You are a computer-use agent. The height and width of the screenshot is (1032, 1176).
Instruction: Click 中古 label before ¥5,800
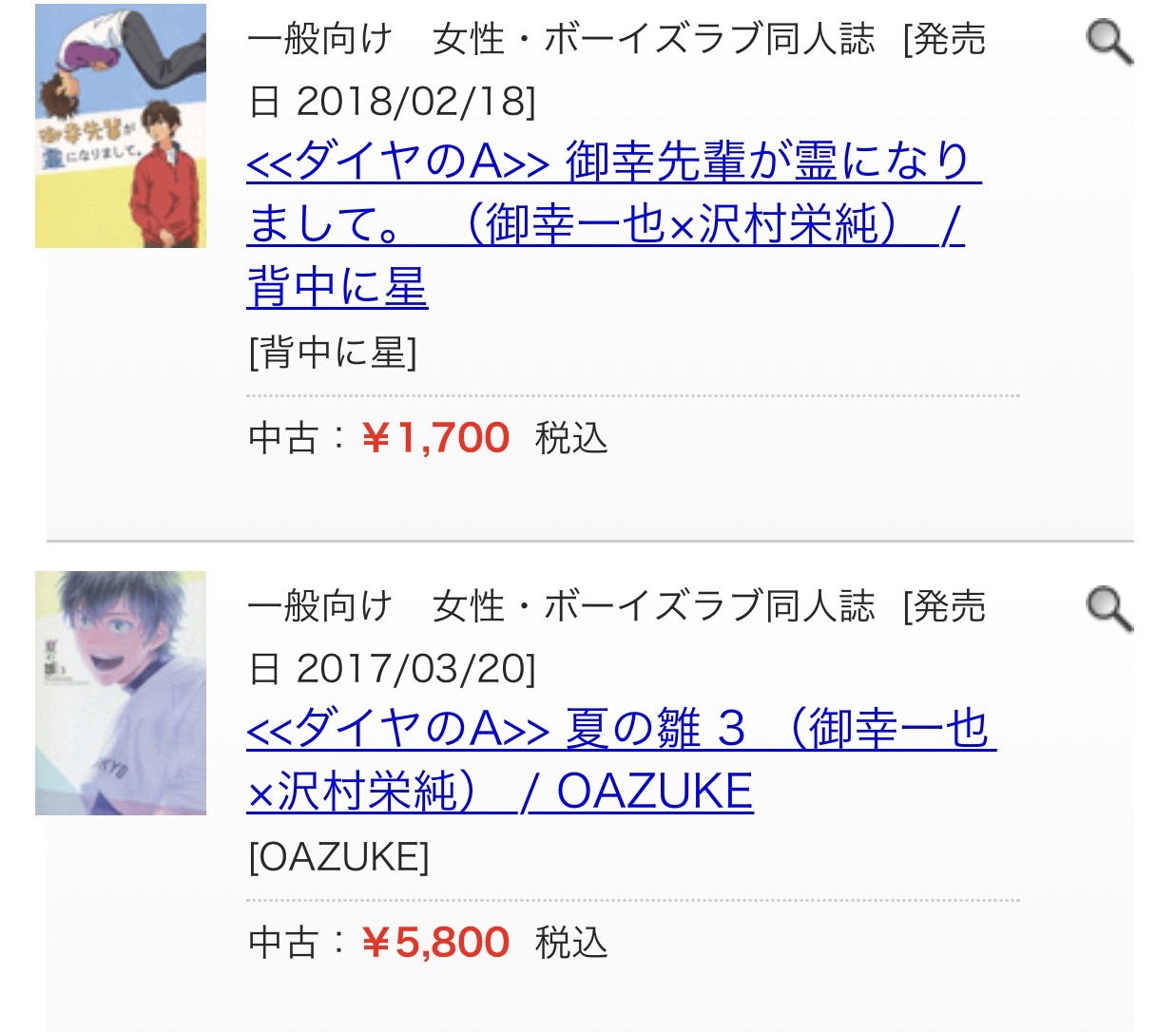[282, 943]
